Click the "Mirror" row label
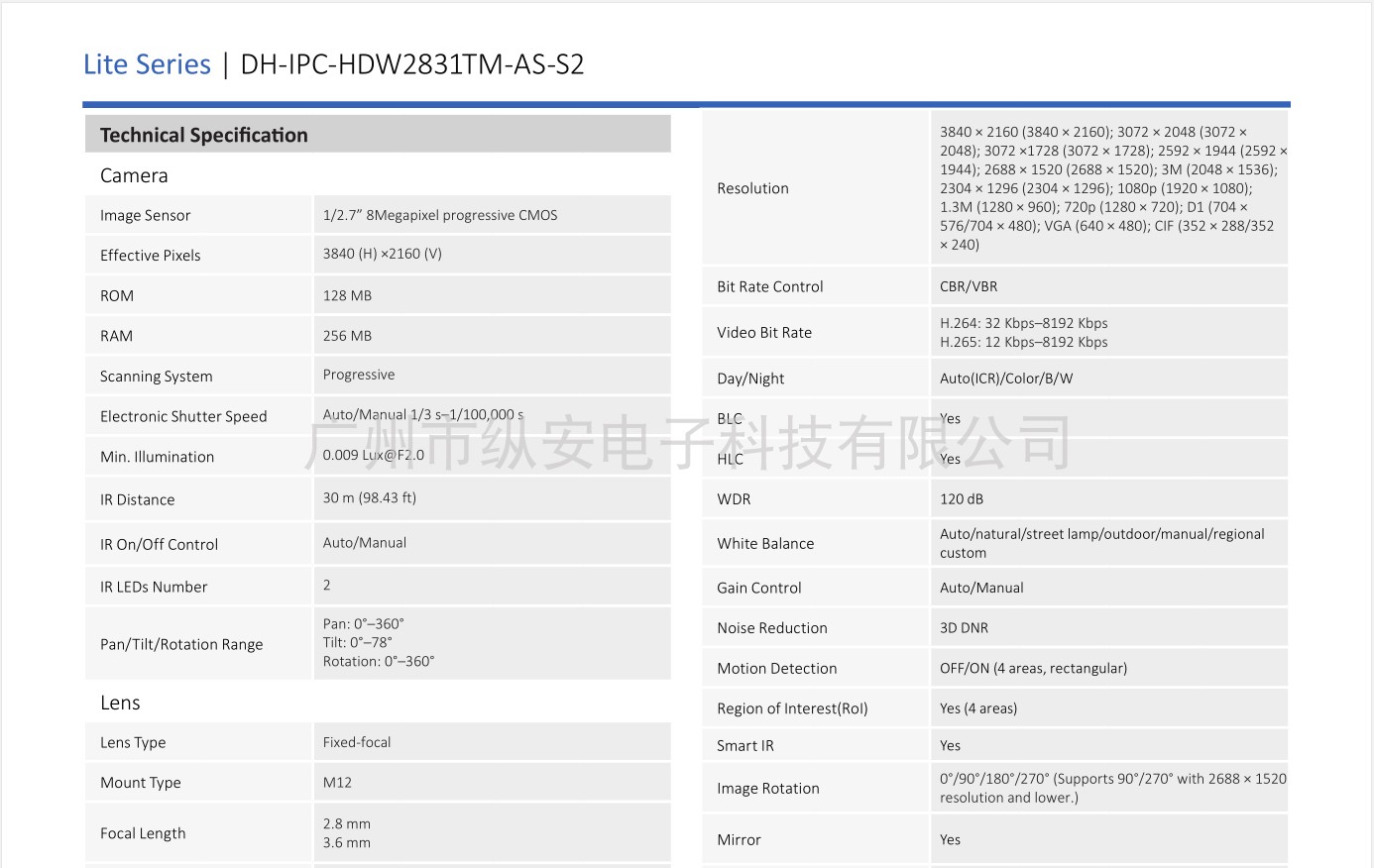 (x=739, y=839)
